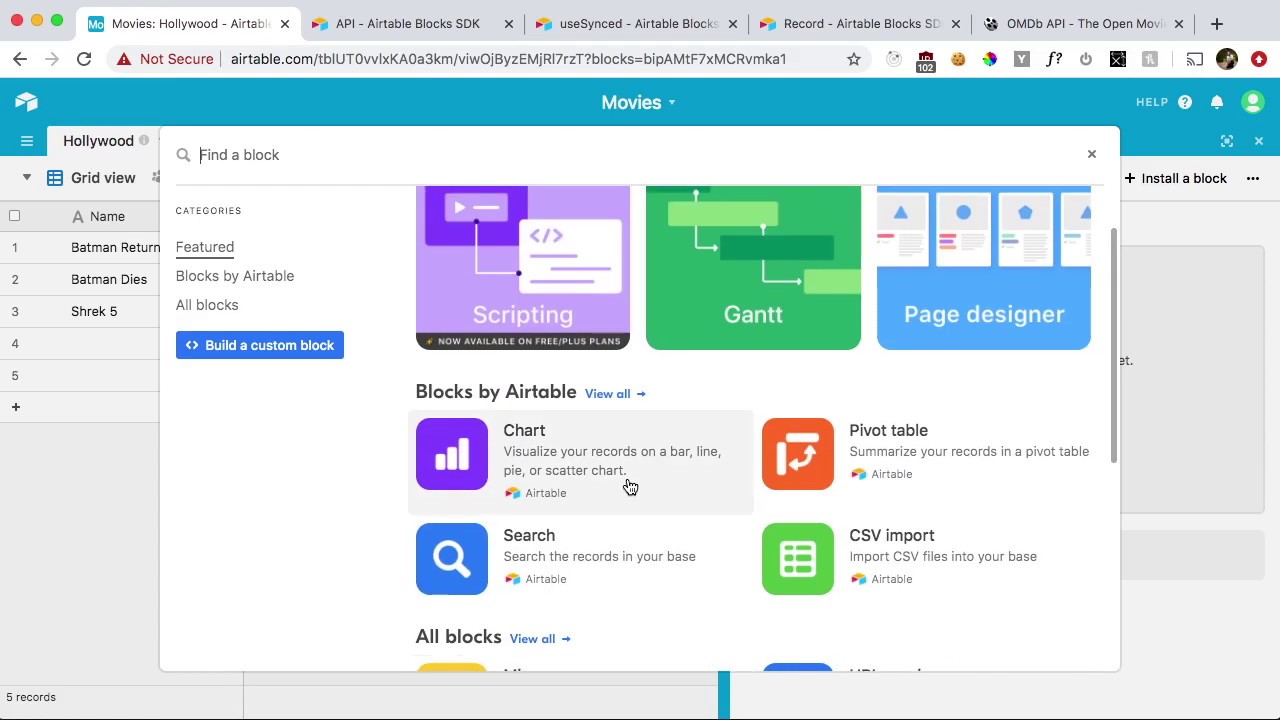Screen dimensions: 1280x720
Task: Open the CSV import block icon
Action: pyautogui.click(x=798, y=559)
